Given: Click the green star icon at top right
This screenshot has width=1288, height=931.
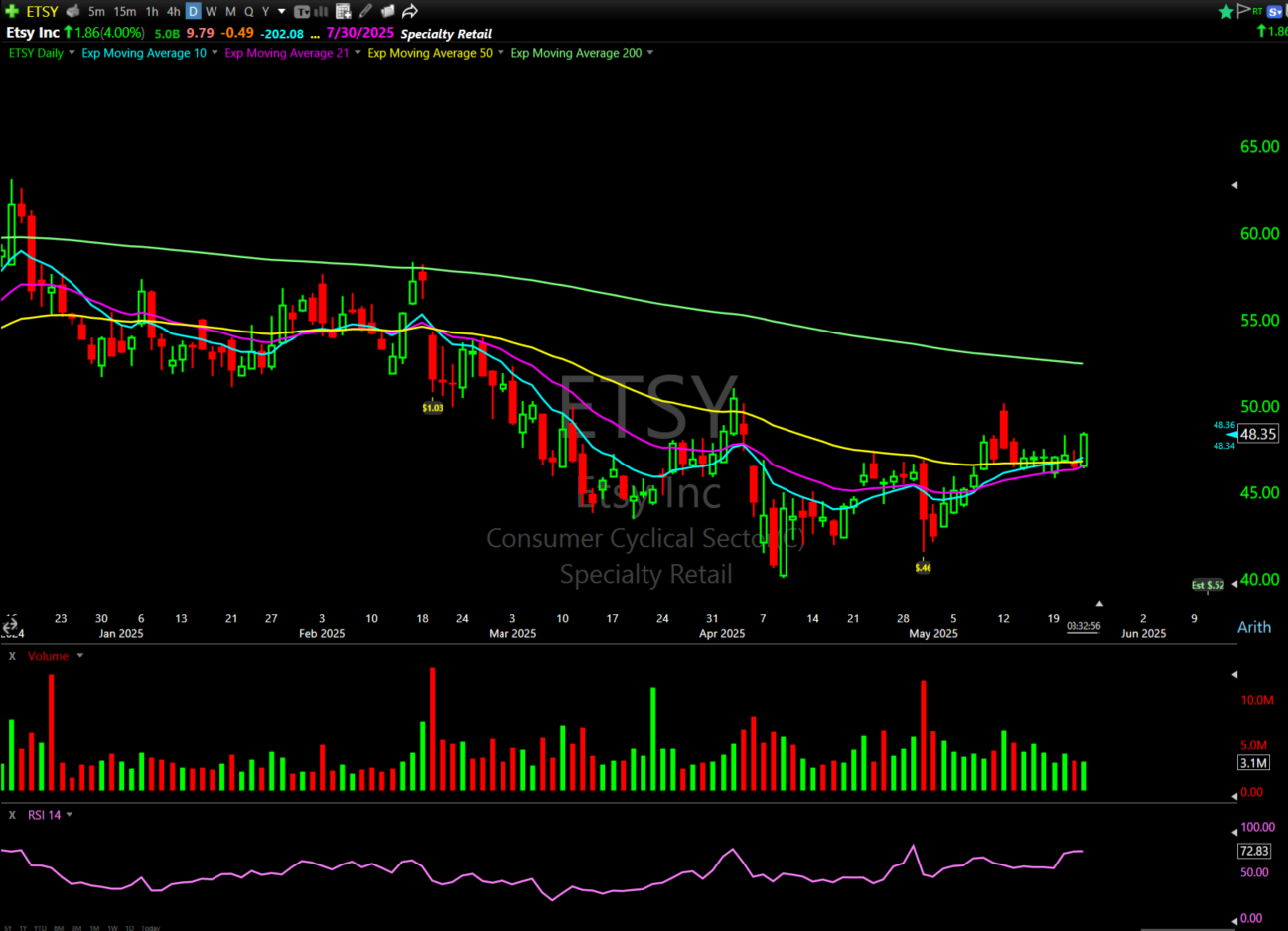Looking at the screenshot, I should (x=1226, y=11).
